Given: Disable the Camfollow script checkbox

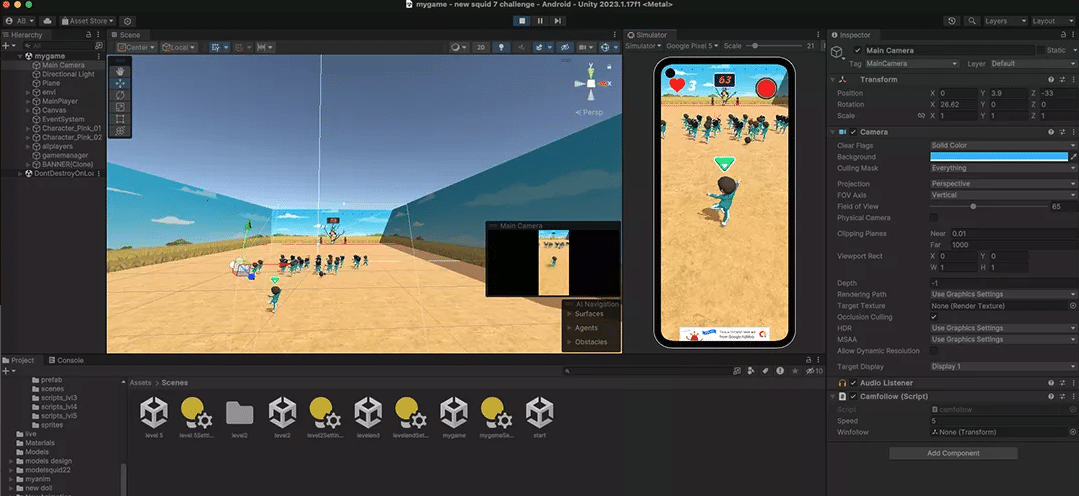Looking at the screenshot, I should point(853,396).
